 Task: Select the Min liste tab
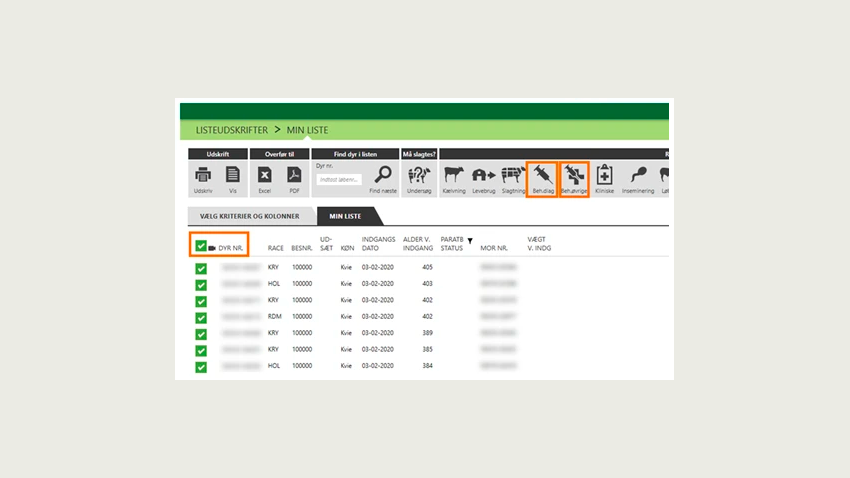tap(347, 215)
